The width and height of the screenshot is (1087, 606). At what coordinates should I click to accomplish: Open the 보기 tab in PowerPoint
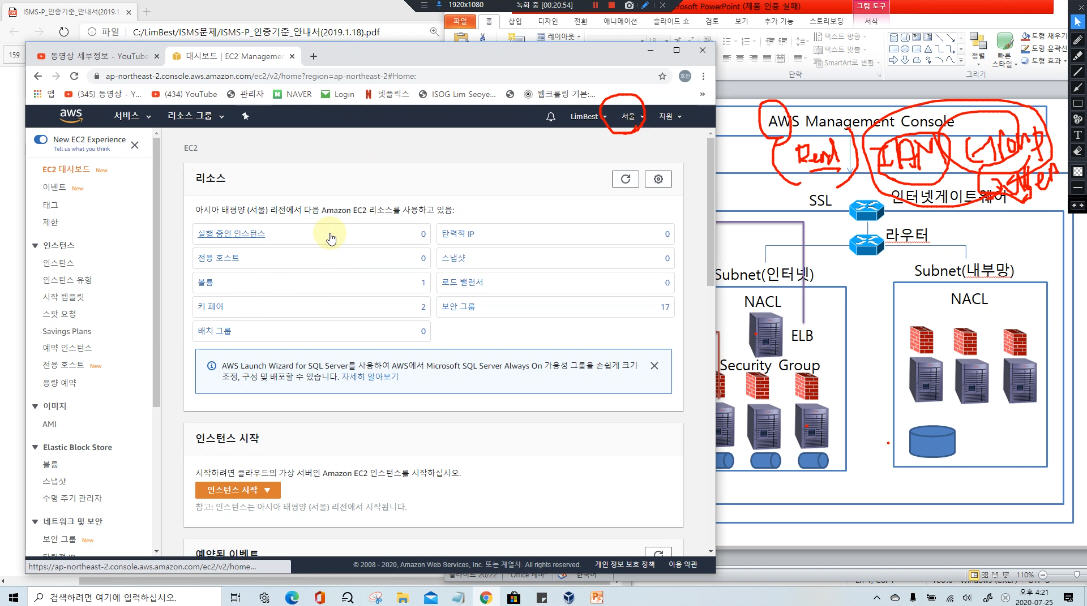pos(741,21)
